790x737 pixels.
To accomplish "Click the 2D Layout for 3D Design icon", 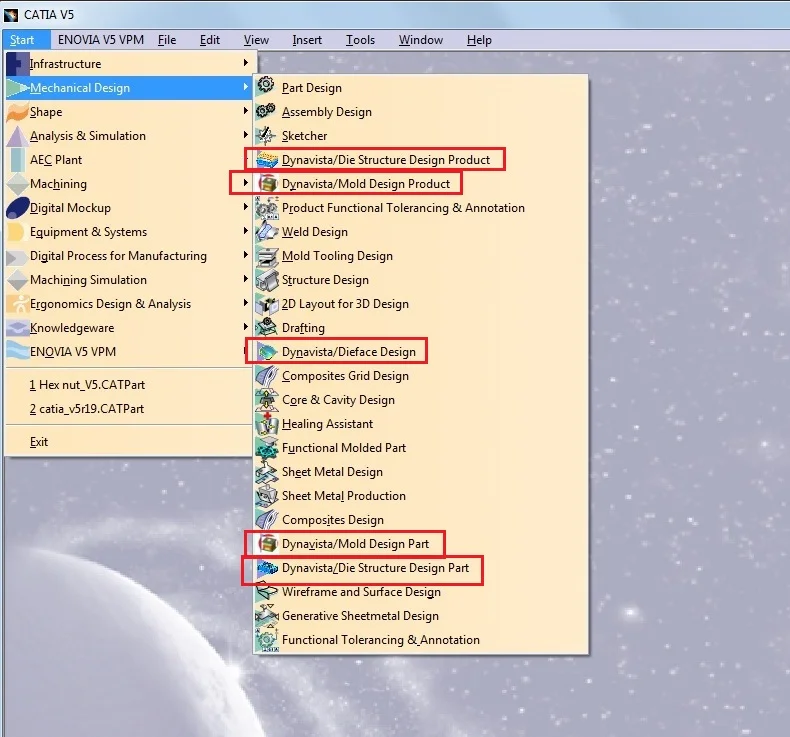I will click(267, 304).
